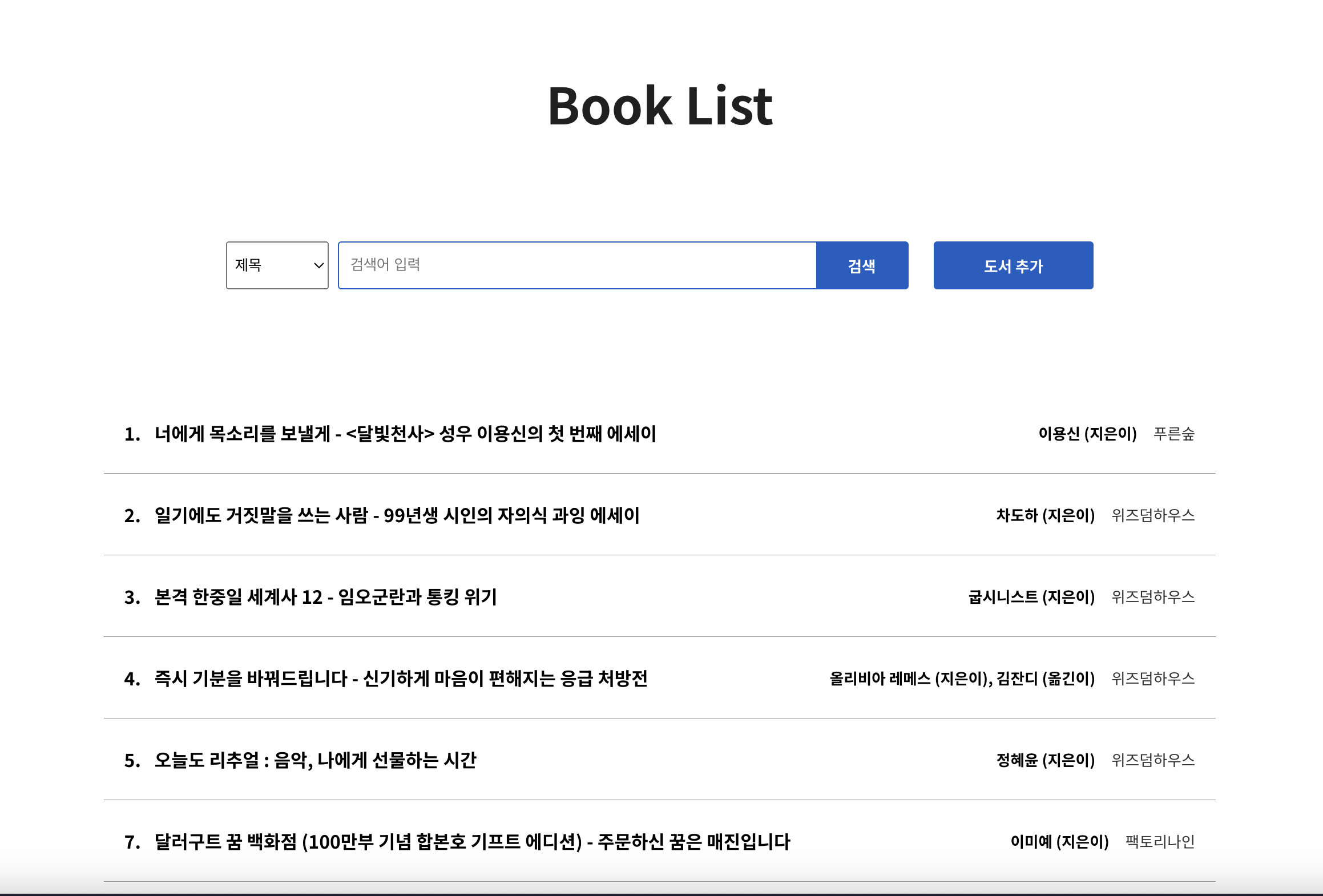The width and height of the screenshot is (1323, 896).
Task: Click author 차도하 (지은이)
Action: (1046, 515)
